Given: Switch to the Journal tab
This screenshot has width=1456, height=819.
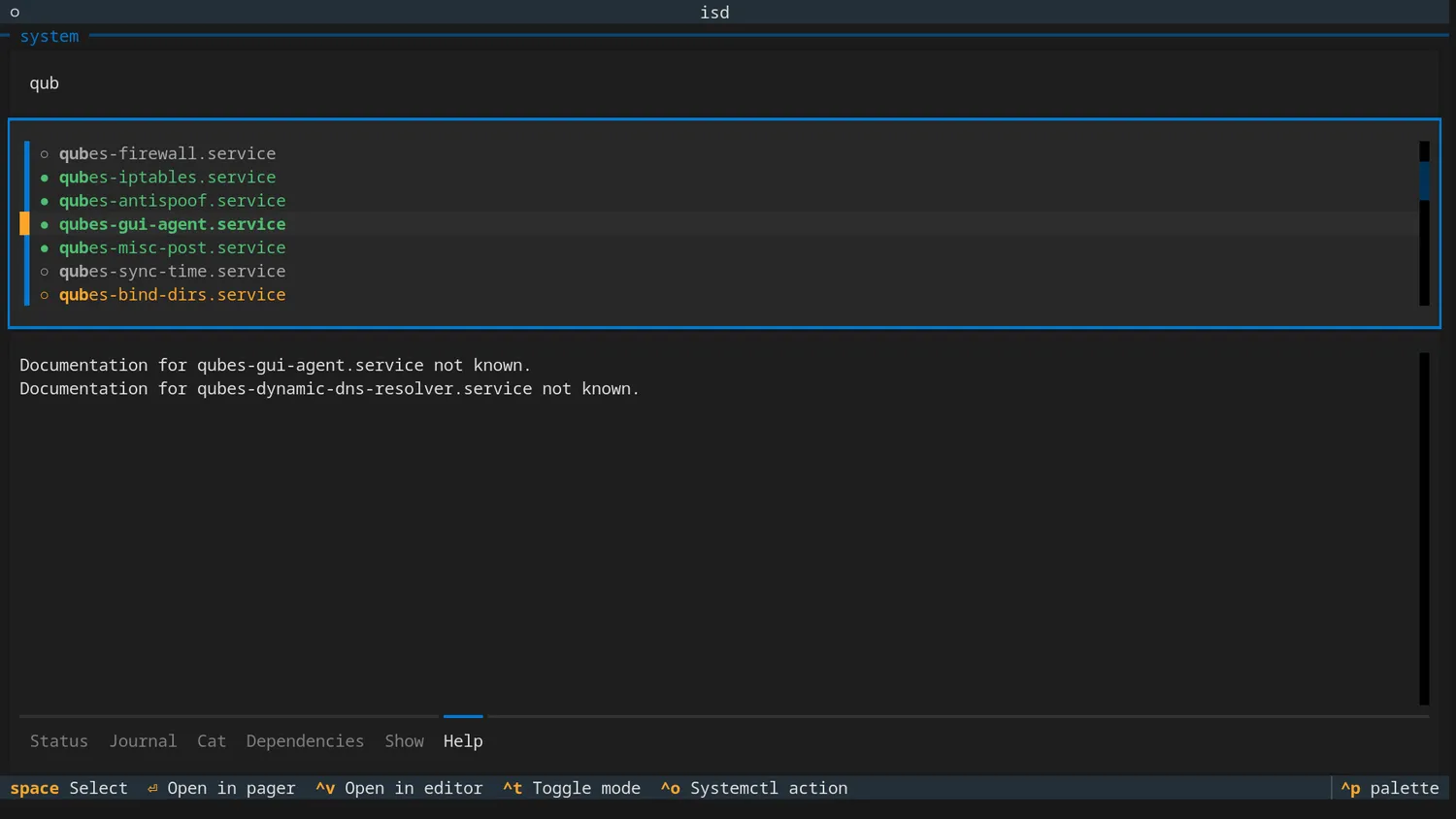Looking at the screenshot, I should point(143,741).
